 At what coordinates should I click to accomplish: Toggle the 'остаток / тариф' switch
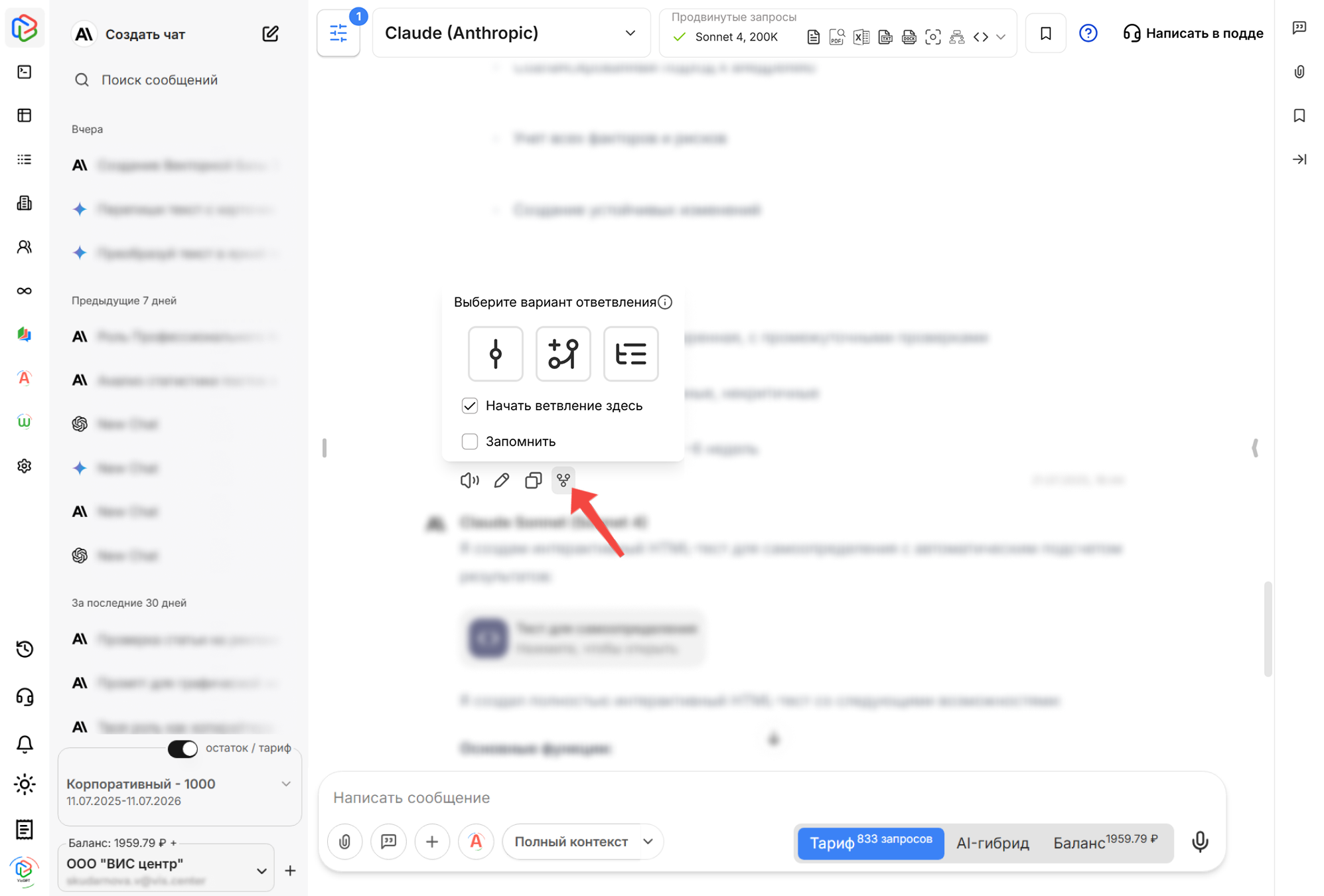pyautogui.click(x=183, y=749)
